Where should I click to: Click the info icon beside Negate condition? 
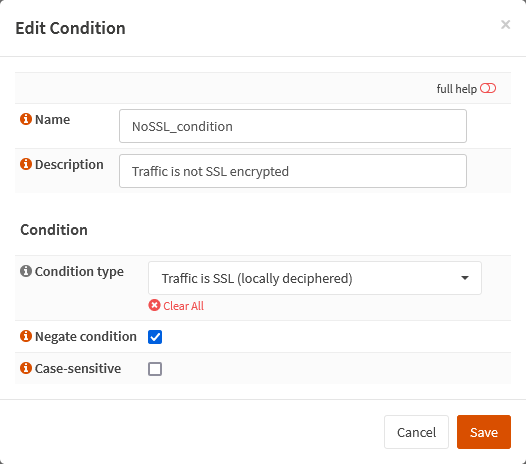pyautogui.click(x=26, y=336)
